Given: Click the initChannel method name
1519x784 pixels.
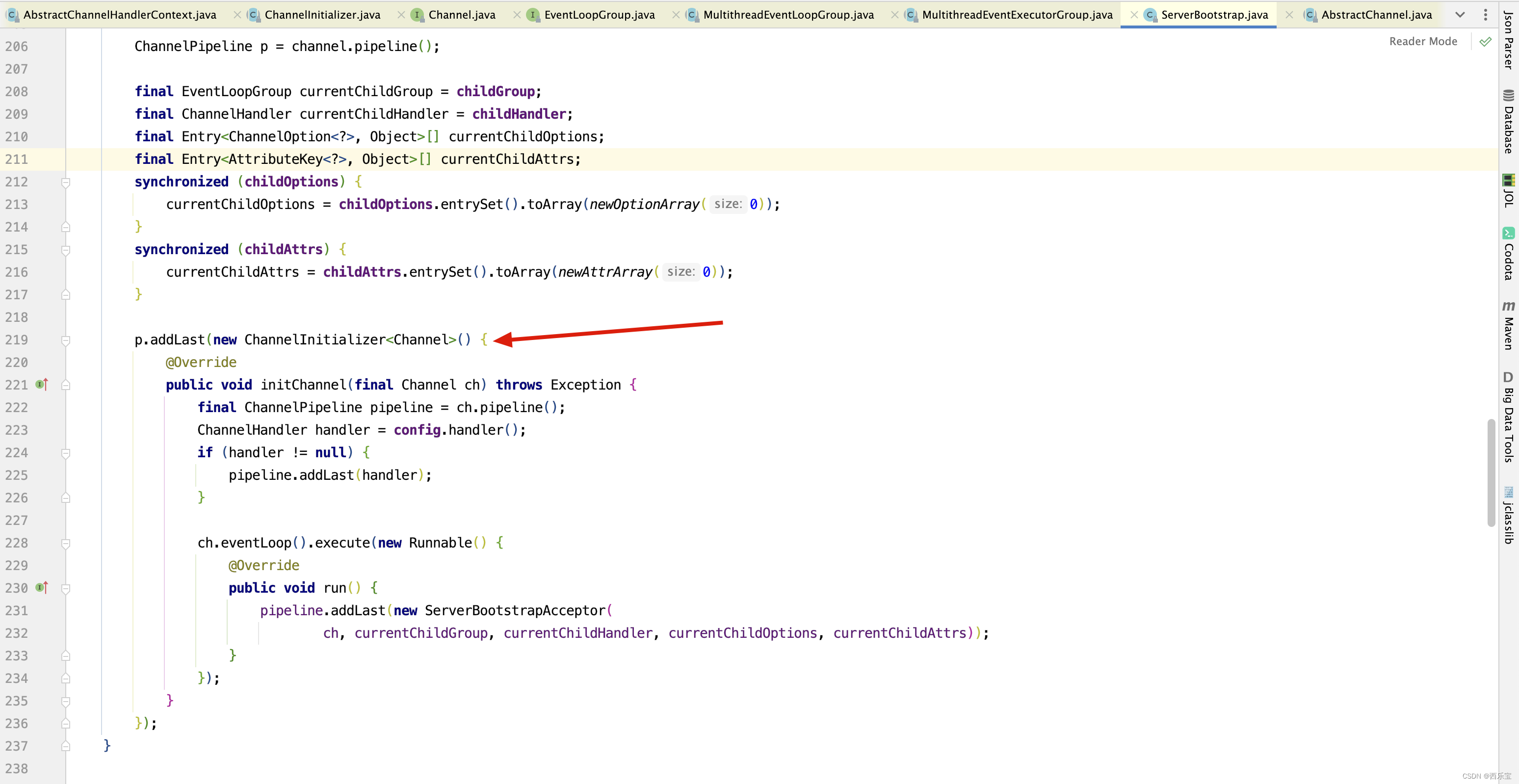Looking at the screenshot, I should point(304,385).
